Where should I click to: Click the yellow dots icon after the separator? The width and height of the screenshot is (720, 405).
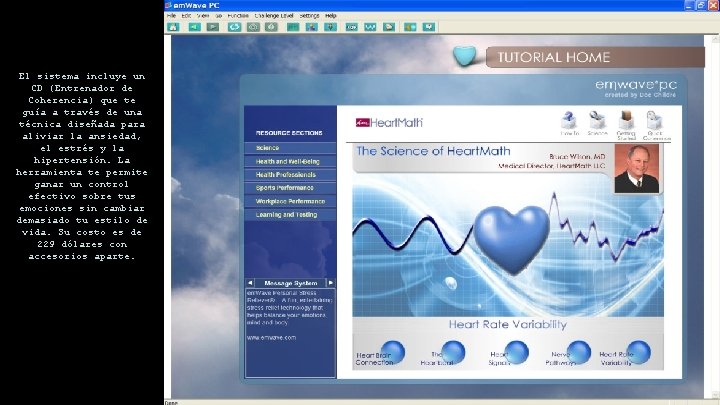410,27
